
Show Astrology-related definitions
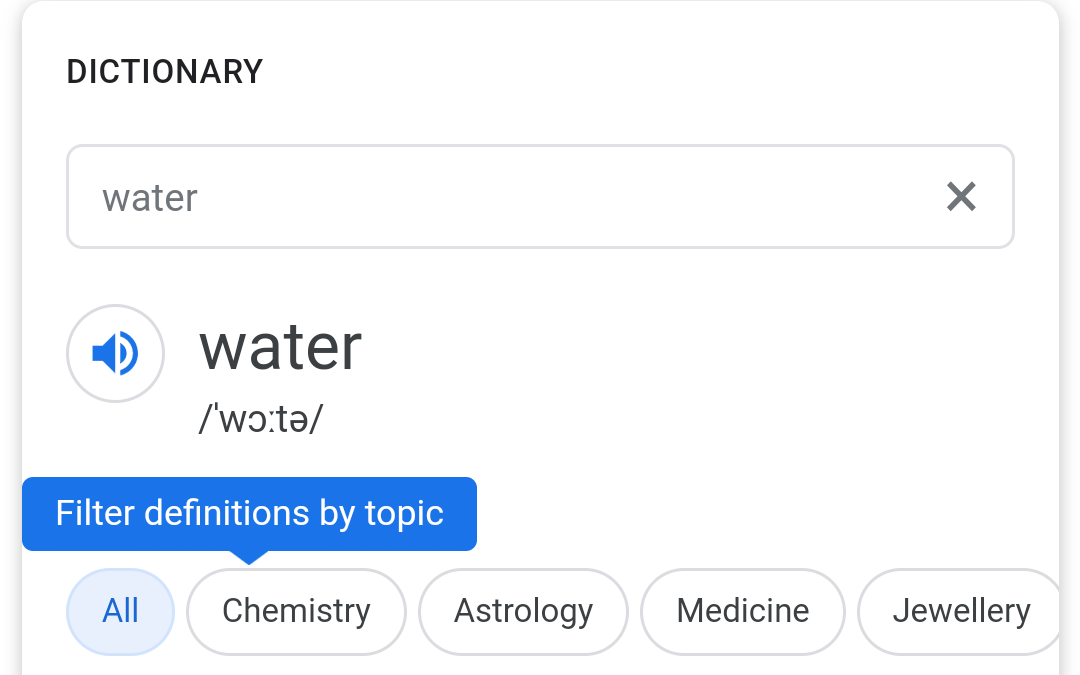coord(523,611)
